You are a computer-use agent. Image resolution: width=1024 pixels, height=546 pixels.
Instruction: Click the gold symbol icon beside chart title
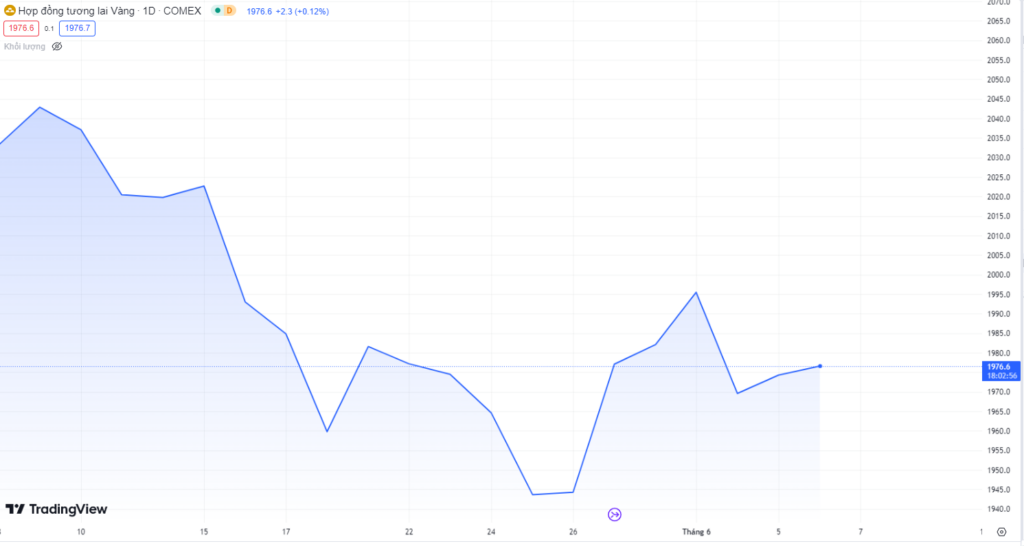[x=10, y=11]
